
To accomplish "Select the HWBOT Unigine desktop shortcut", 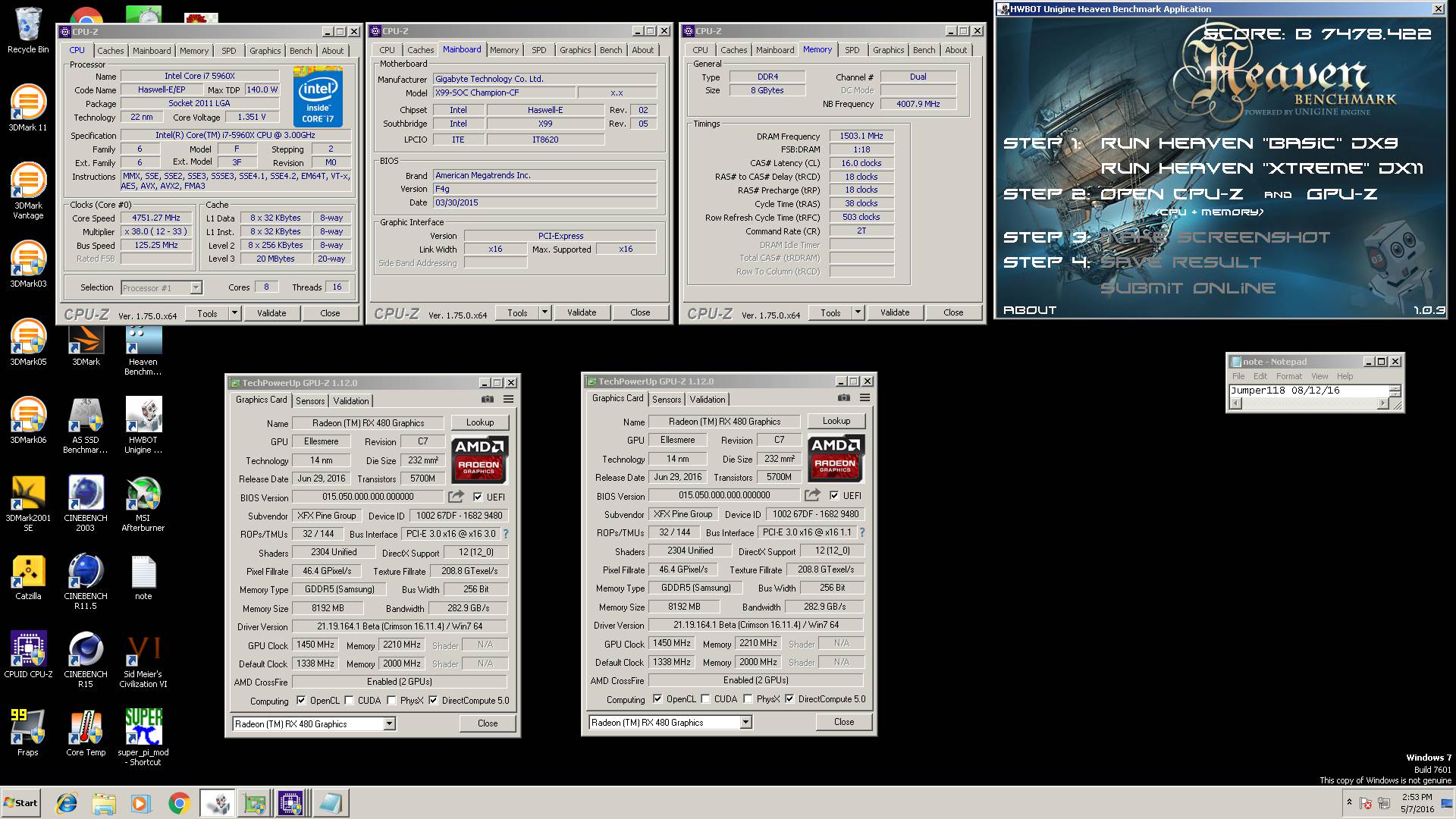I will pyautogui.click(x=143, y=425).
